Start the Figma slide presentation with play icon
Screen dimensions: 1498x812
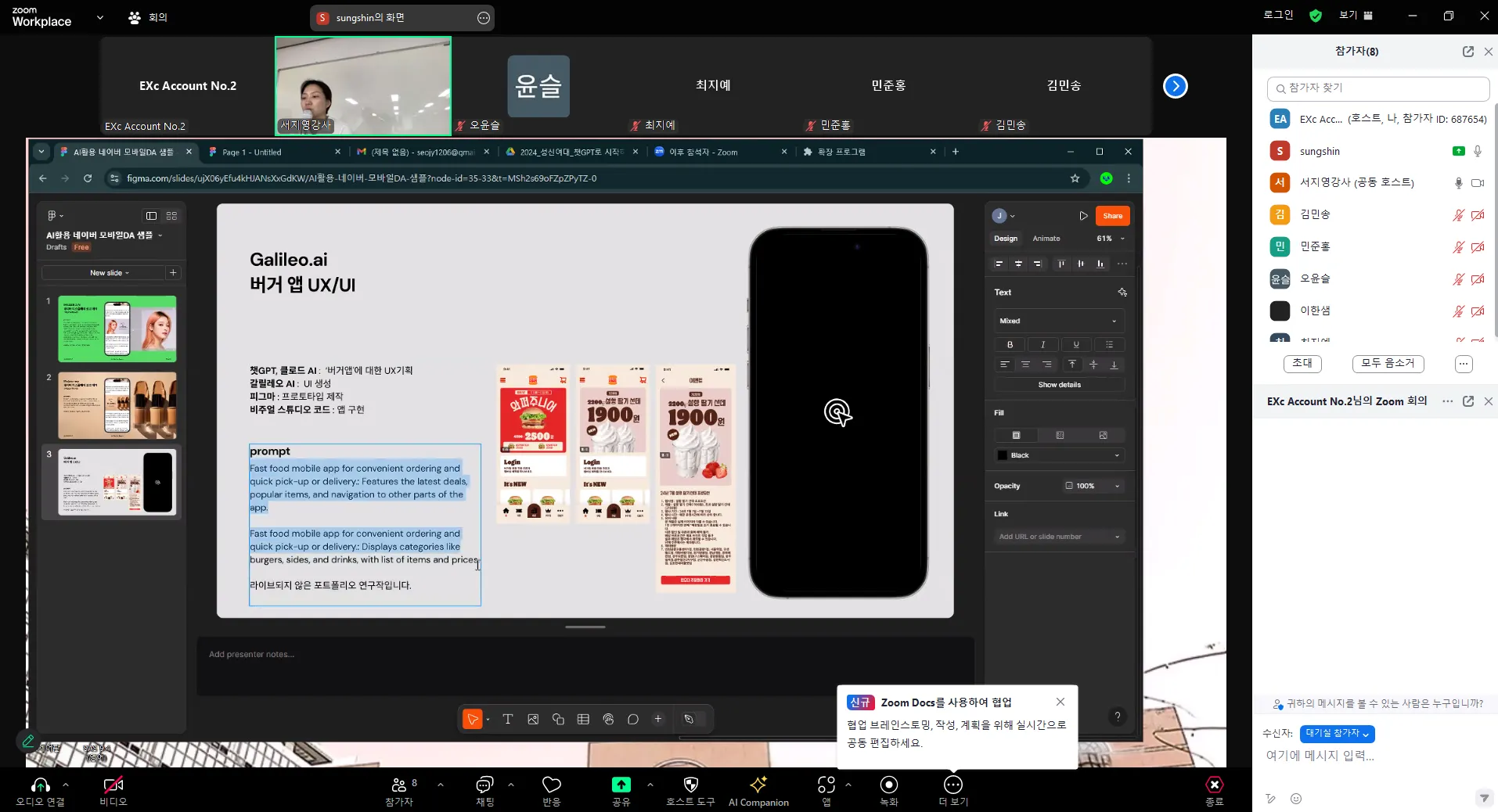(1083, 216)
